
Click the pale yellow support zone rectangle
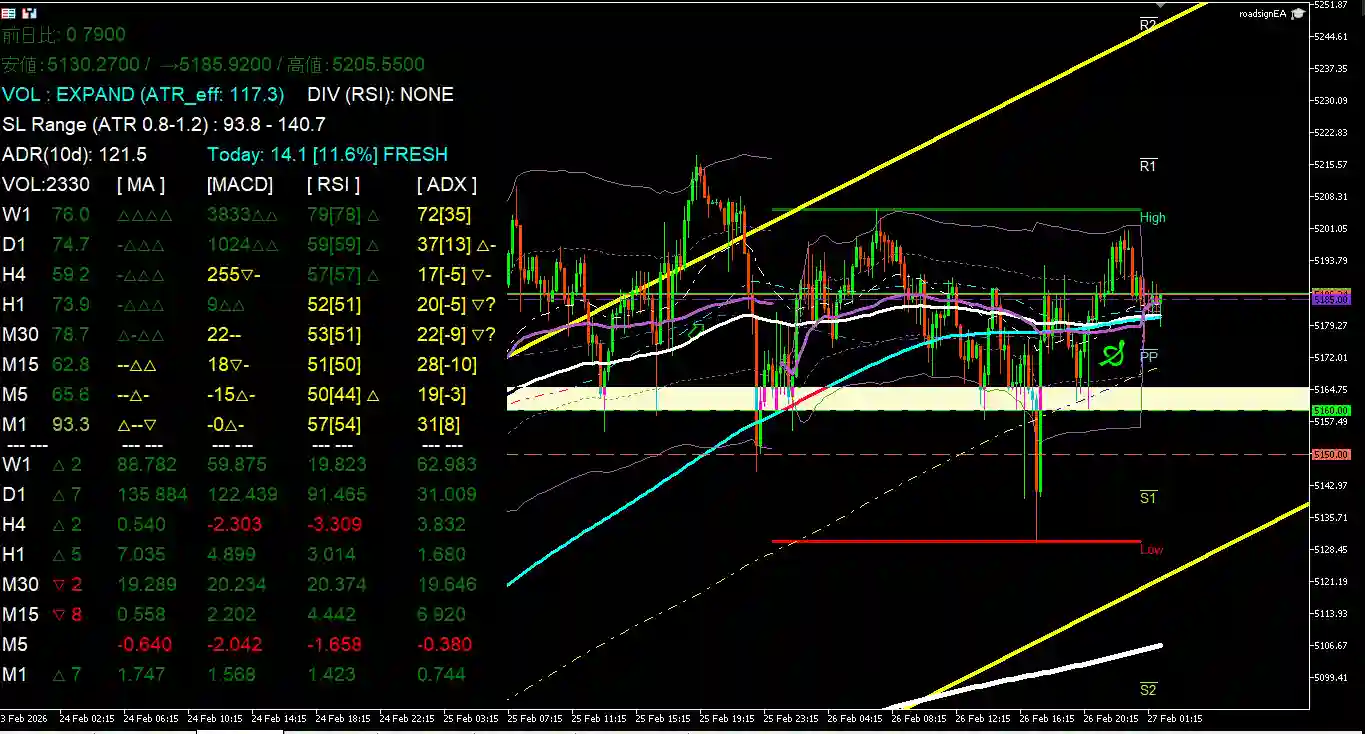click(x=820, y=398)
